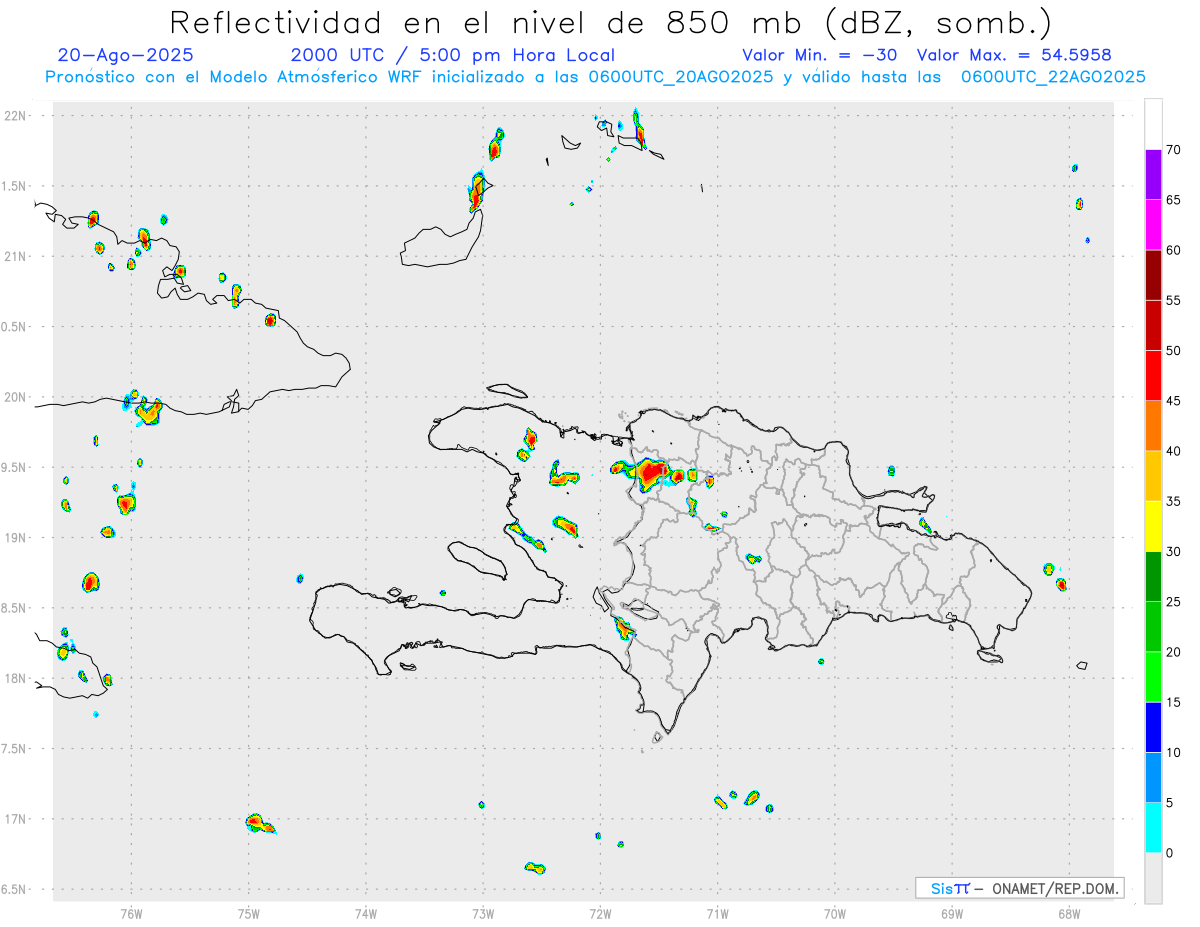This screenshot has height=927, width=1200.
Task: Select the yellow 30-35 dBZ colorbar segment
Action: 1153,526
